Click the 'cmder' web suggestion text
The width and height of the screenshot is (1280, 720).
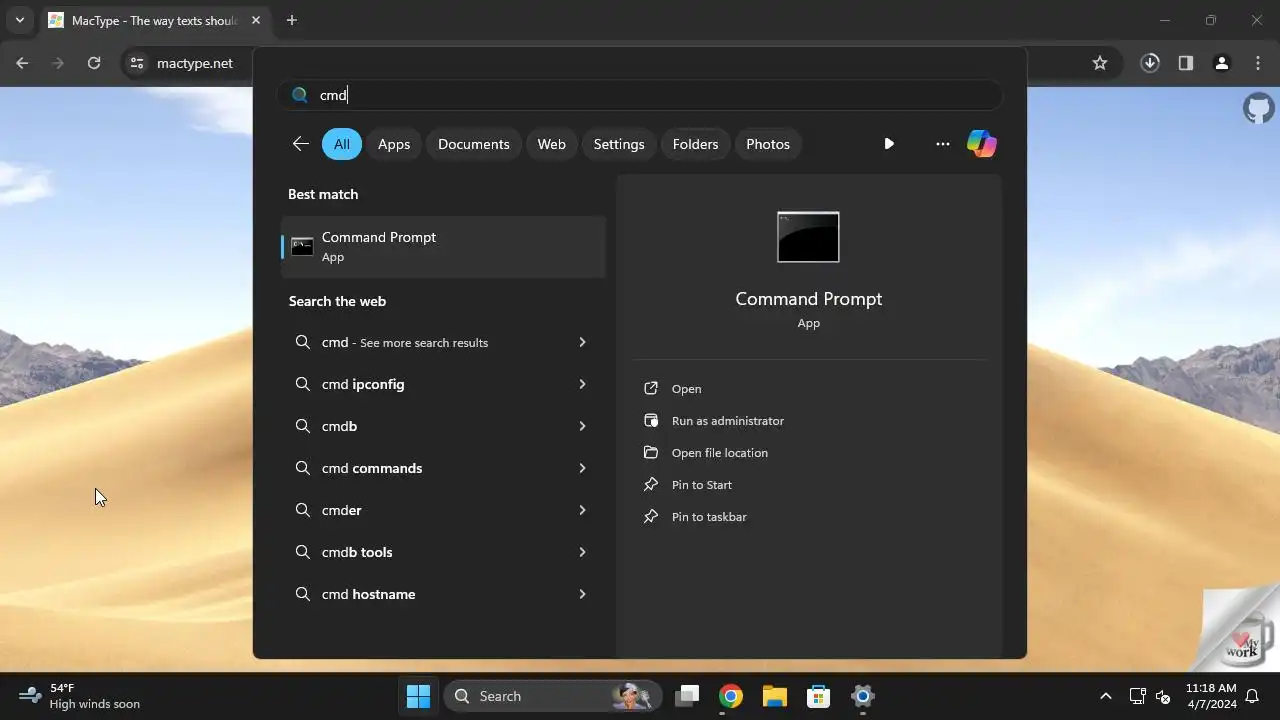pos(341,510)
